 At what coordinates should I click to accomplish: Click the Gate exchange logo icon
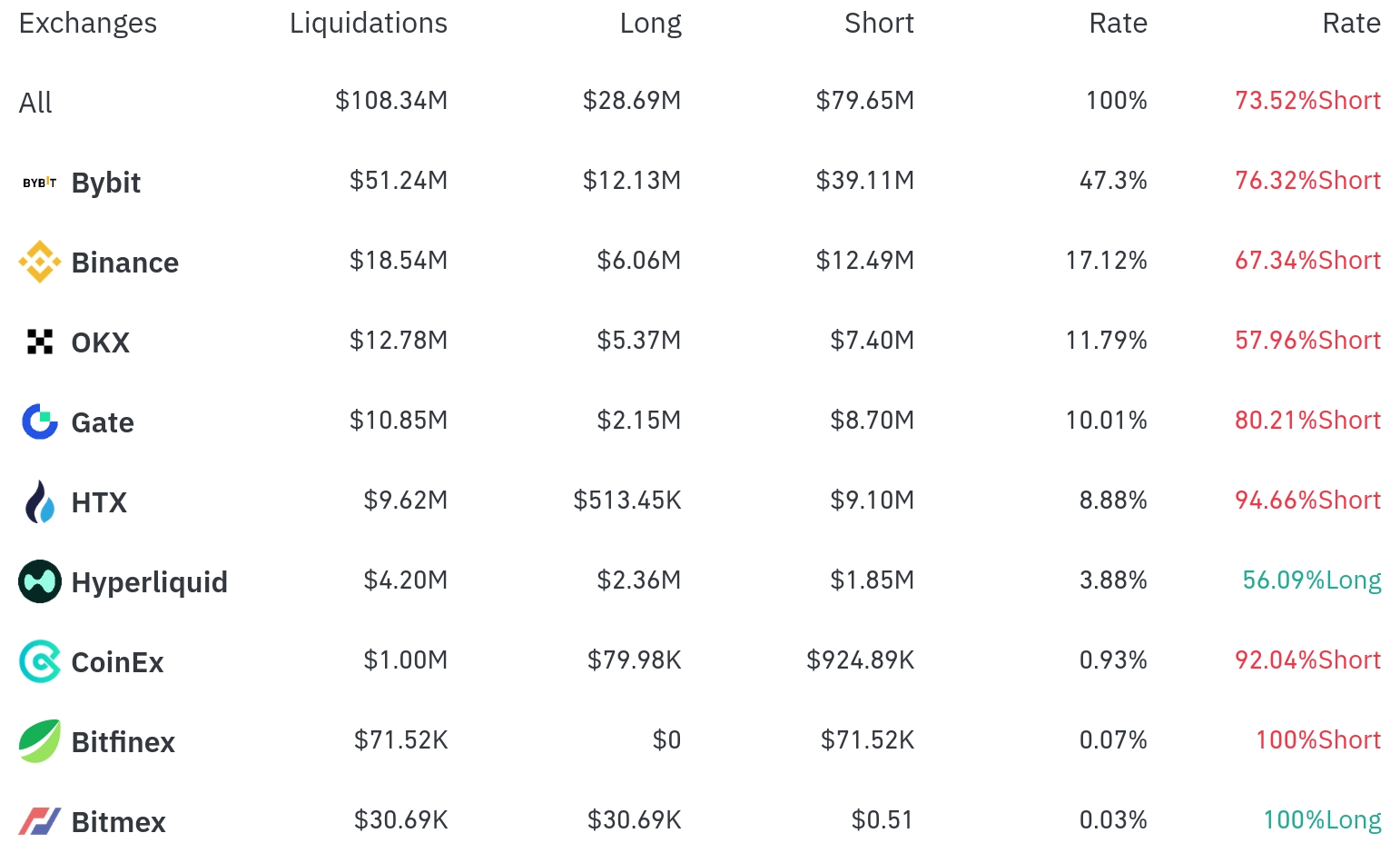tap(39, 421)
